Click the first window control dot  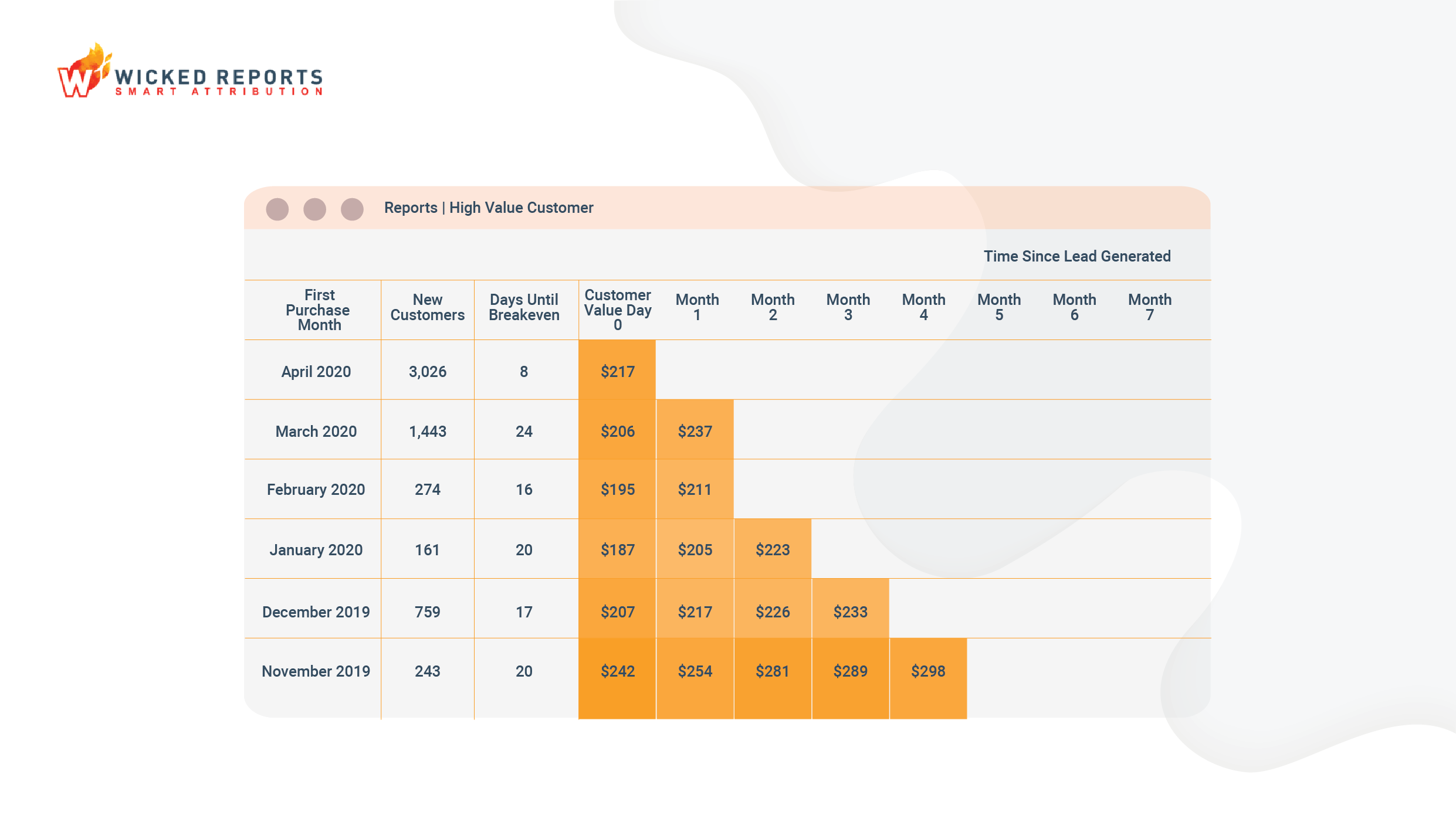[277, 209]
